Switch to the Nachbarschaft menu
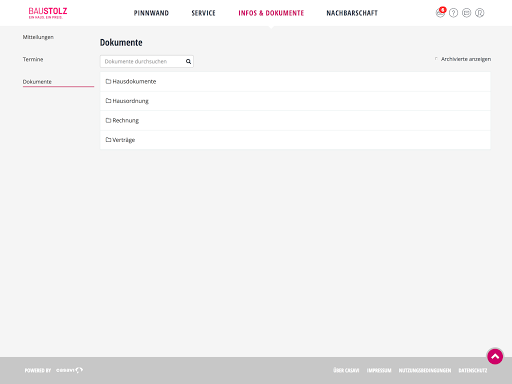Image resolution: width=512 pixels, height=384 pixels. 352,13
